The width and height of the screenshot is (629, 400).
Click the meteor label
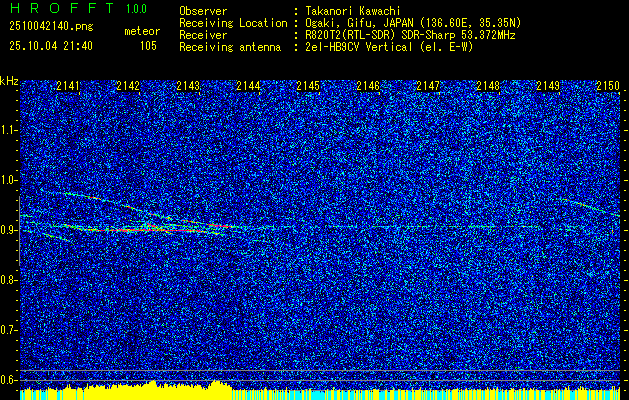coord(142,31)
